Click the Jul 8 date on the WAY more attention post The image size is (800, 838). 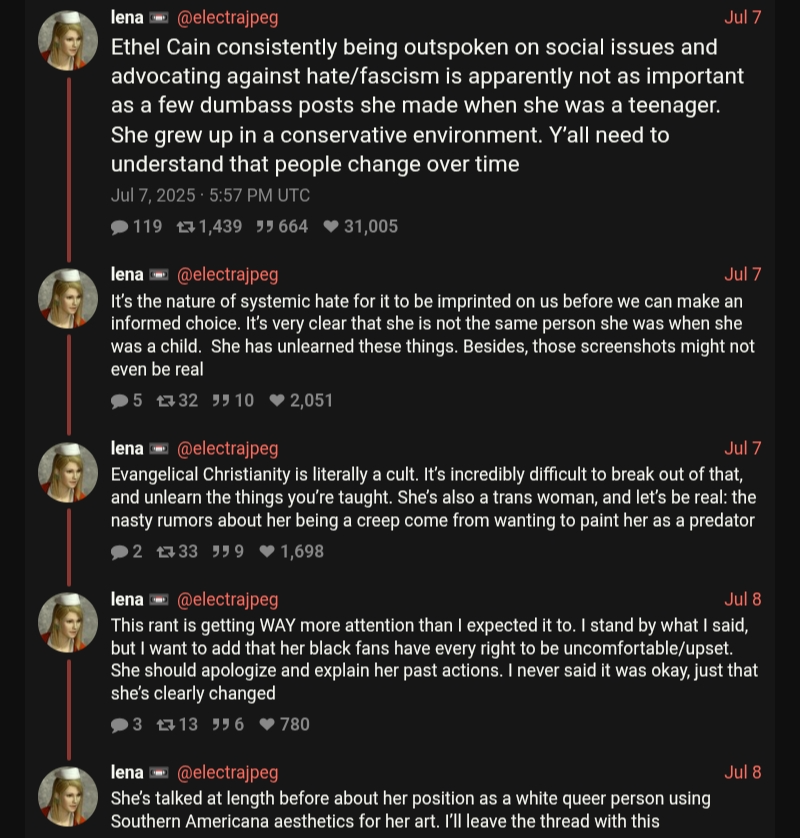pos(742,599)
